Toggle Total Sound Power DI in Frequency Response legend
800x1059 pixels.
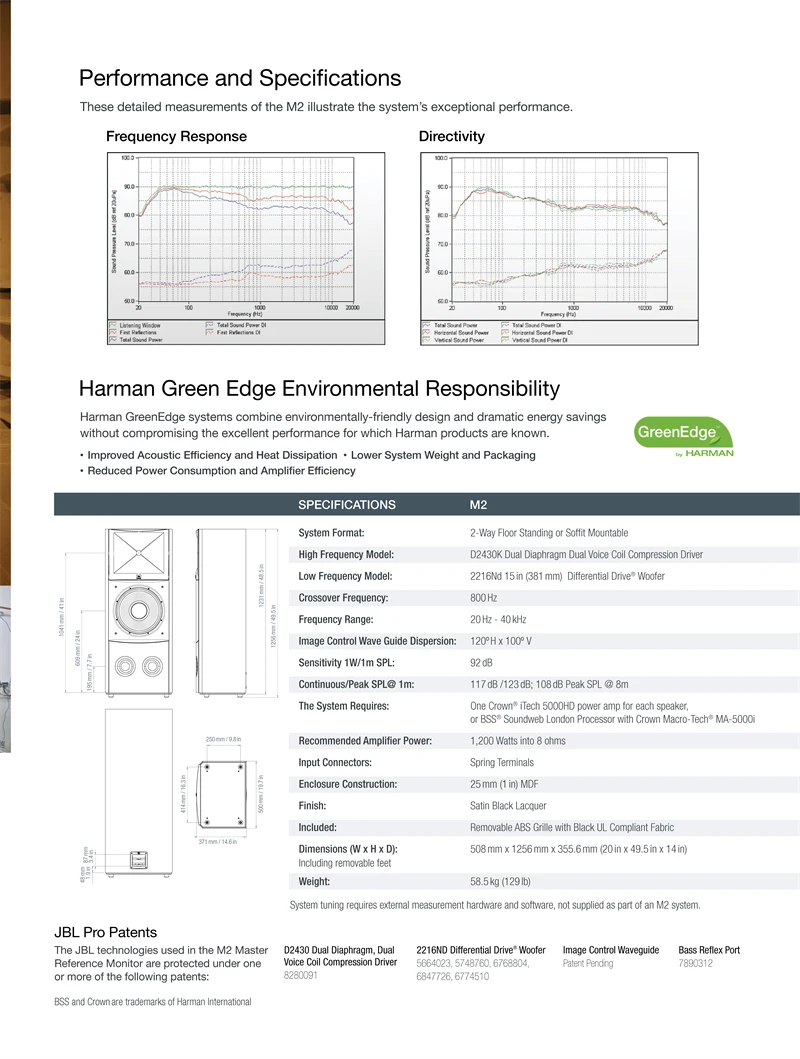[x=210, y=325]
